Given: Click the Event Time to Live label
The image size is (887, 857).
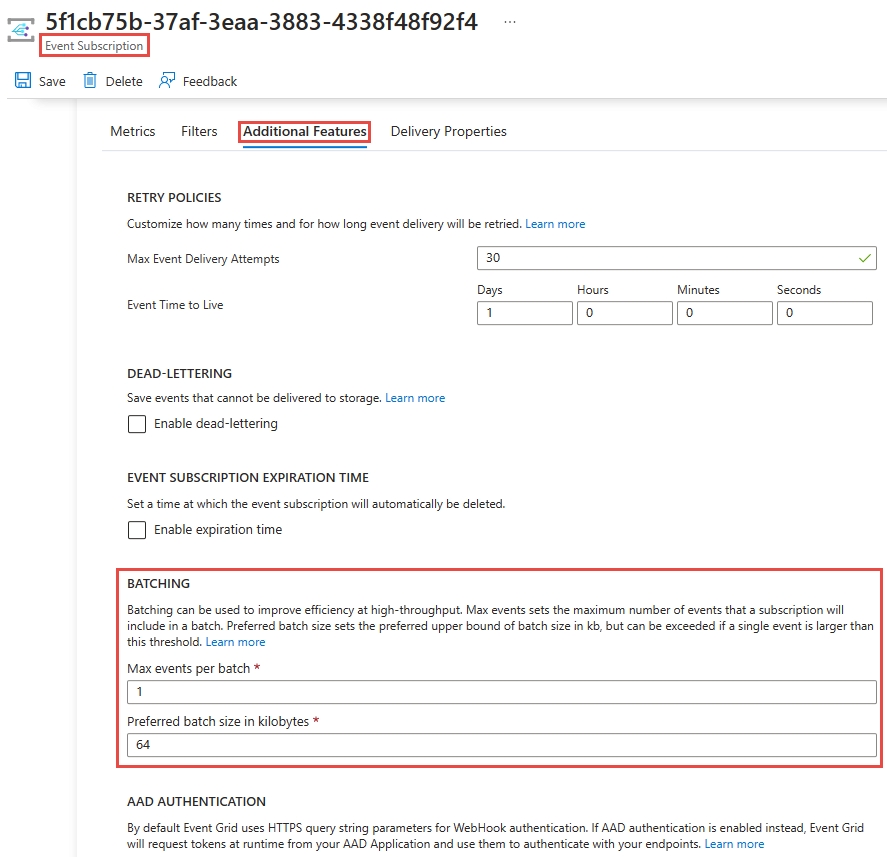Looking at the screenshot, I should [x=175, y=305].
